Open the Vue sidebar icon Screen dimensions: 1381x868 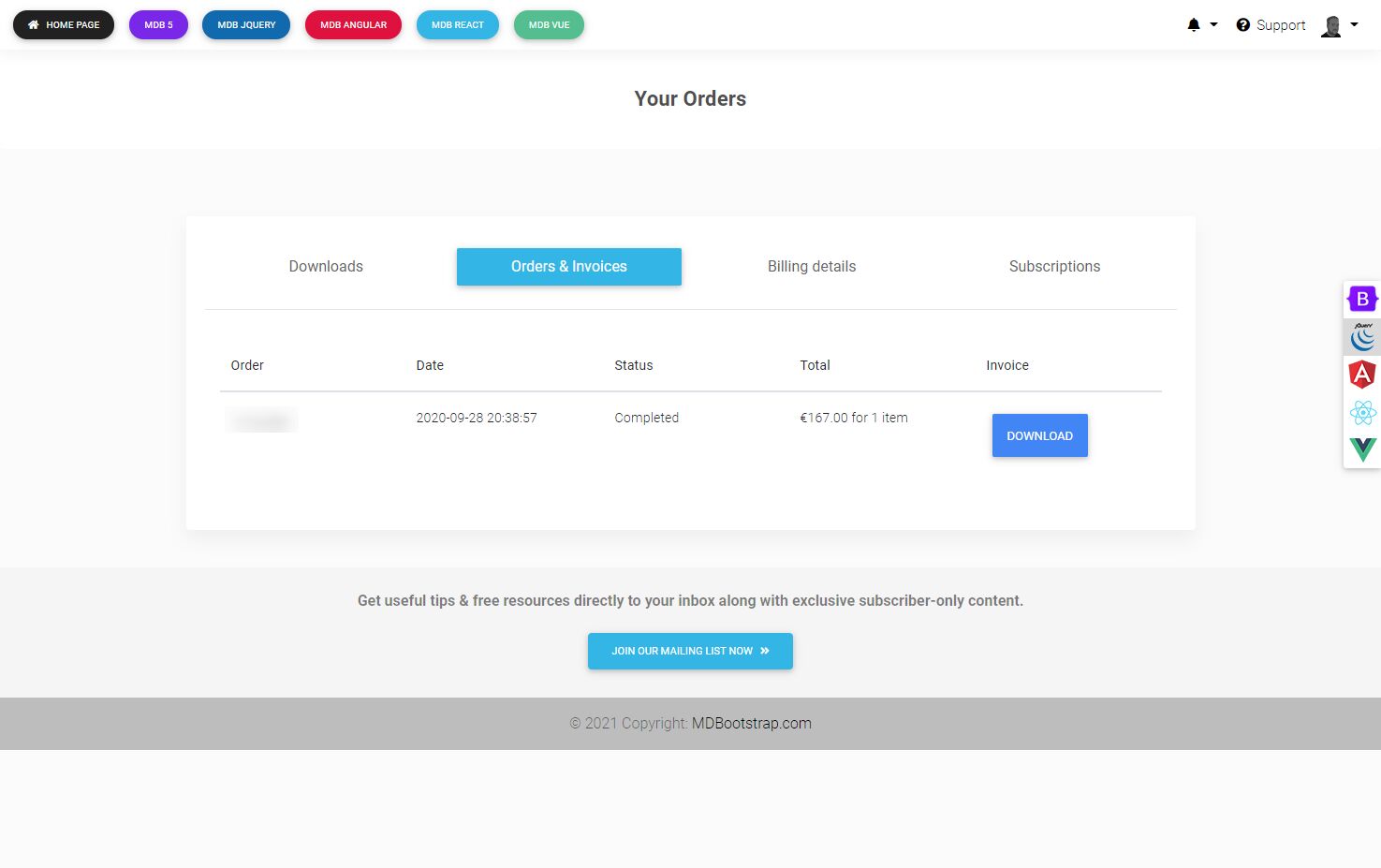(x=1362, y=449)
